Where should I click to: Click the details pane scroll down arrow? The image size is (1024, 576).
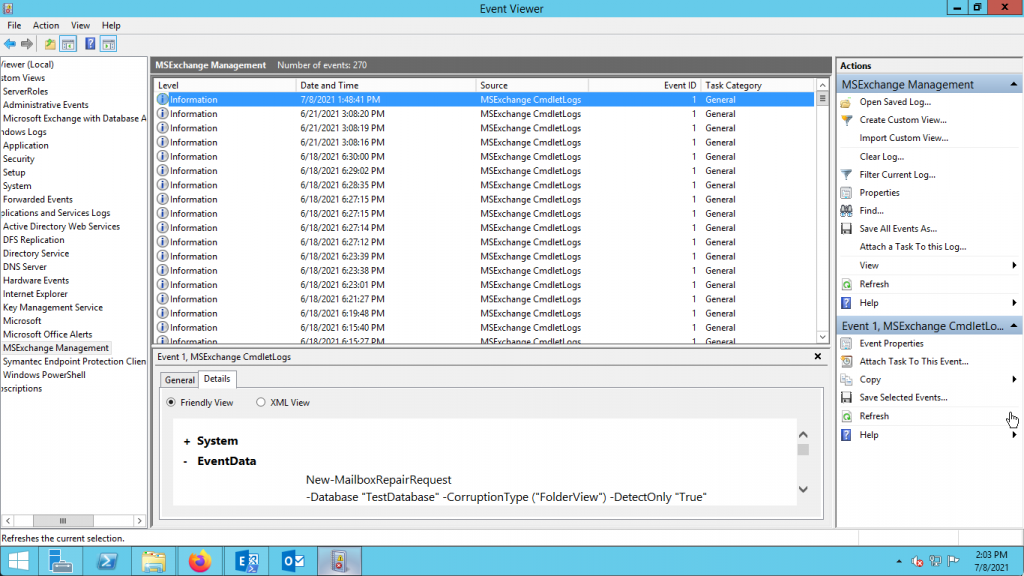point(803,489)
